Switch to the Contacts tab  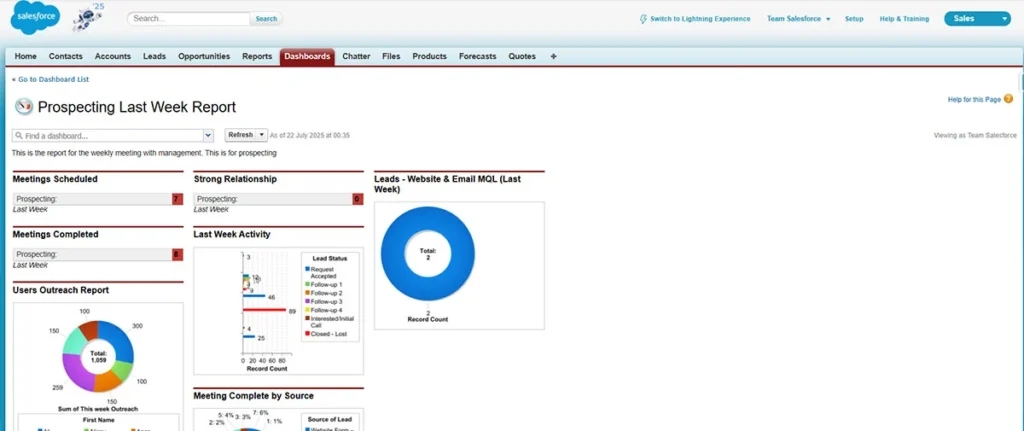pyautogui.click(x=65, y=57)
